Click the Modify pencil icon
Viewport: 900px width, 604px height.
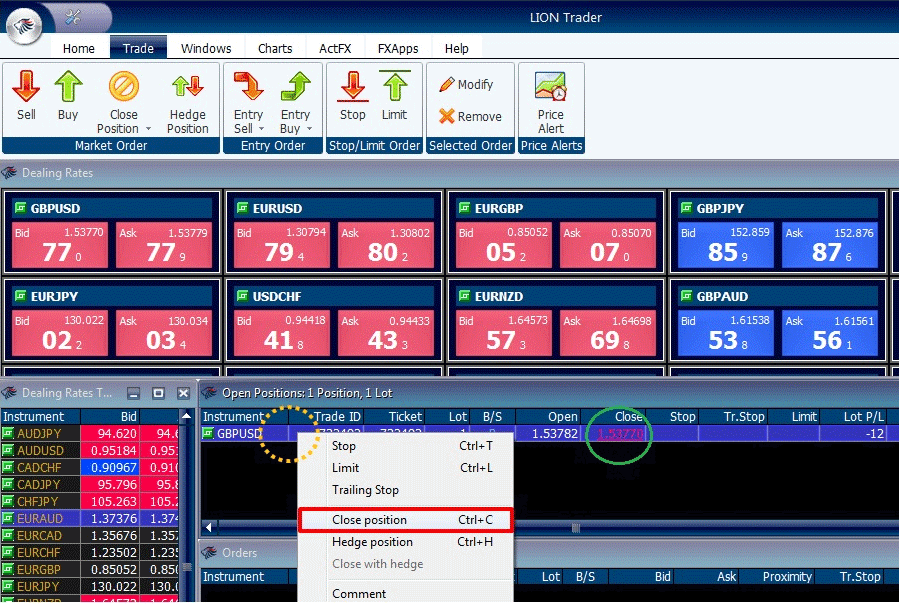pos(447,84)
